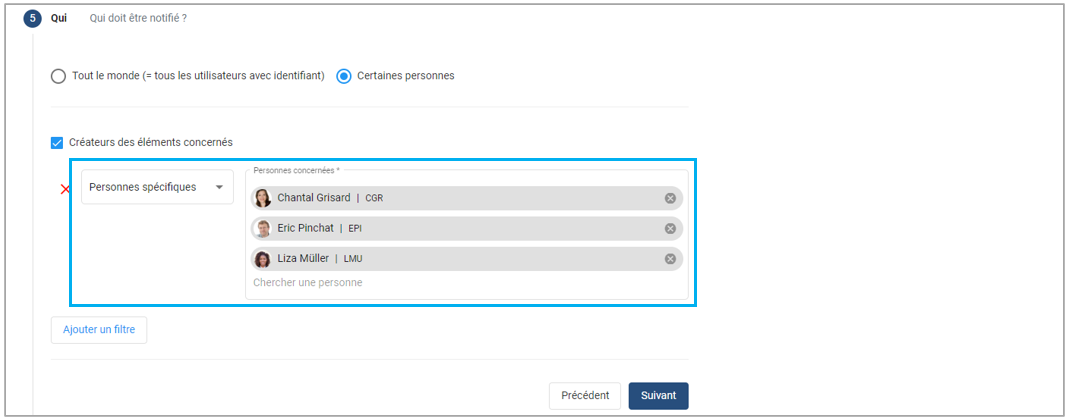Continue with the "Suivant" button
This screenshot has height=417, width=1069.
[x=658, y=396]
